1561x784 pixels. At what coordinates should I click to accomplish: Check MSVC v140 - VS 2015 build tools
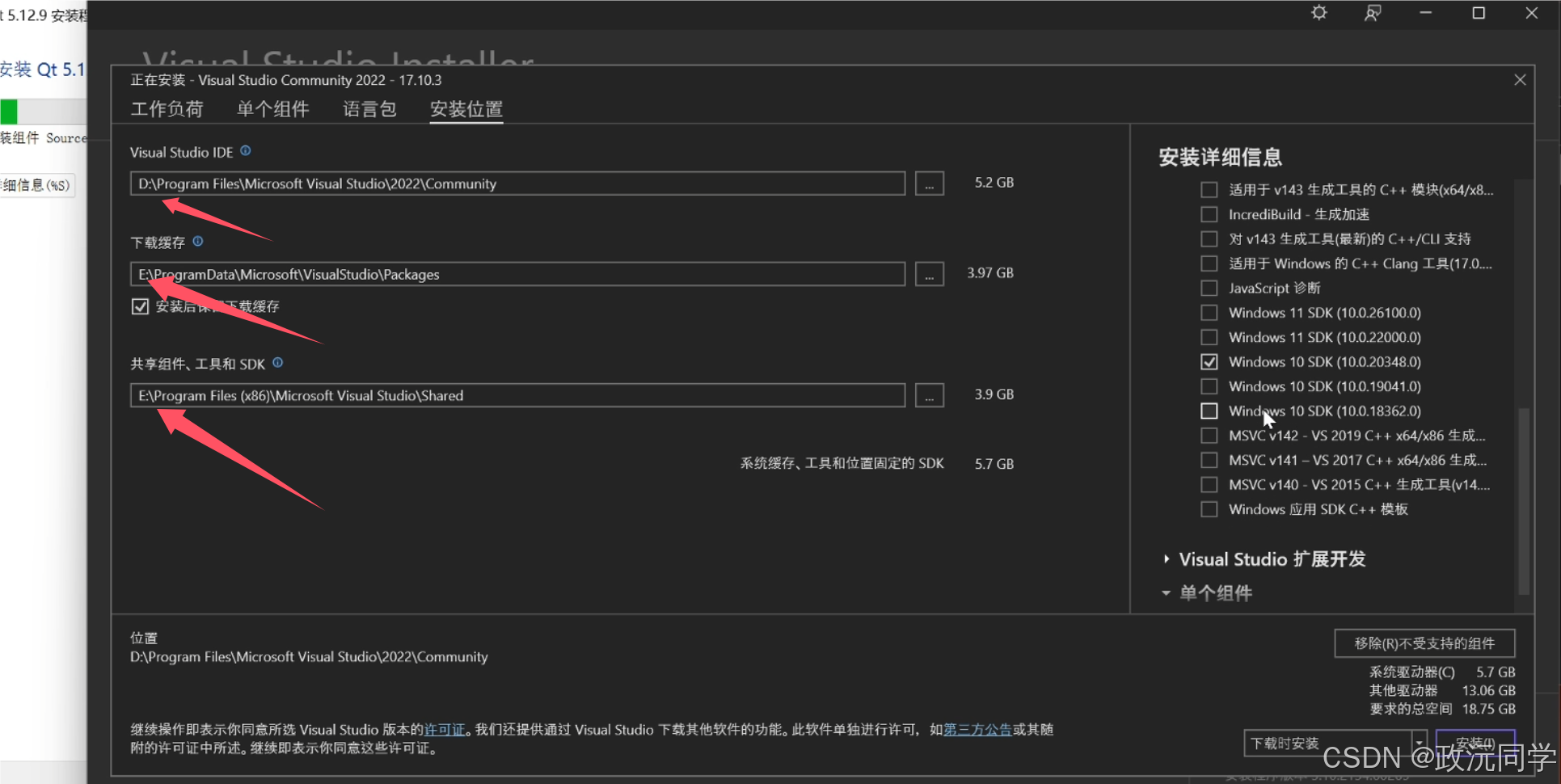pyautogui.click(x=1209, y=485)
